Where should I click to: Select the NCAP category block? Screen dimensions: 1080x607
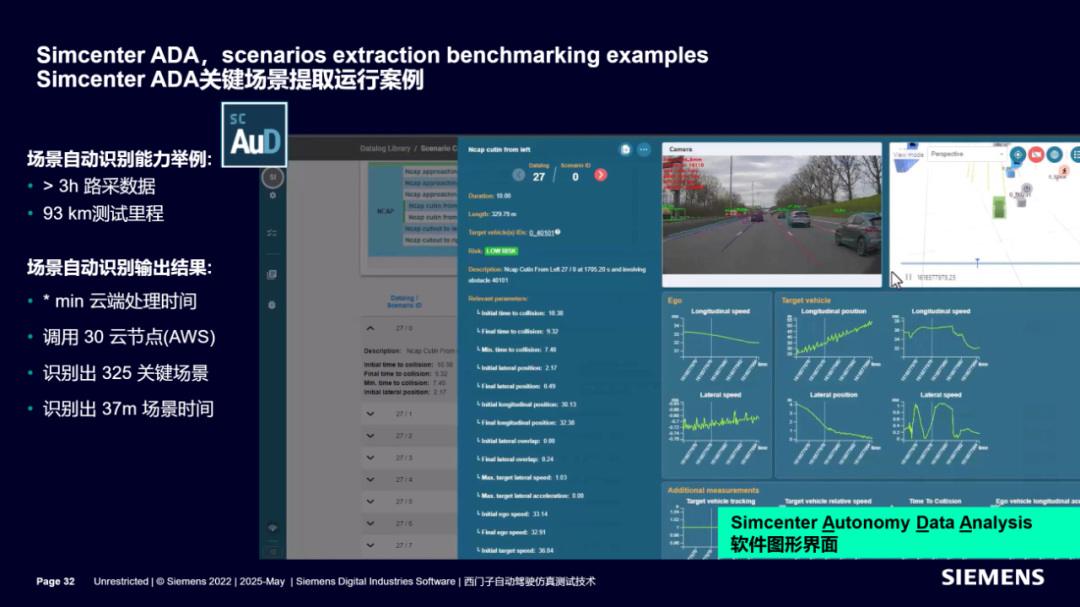[x=385, y=211]
